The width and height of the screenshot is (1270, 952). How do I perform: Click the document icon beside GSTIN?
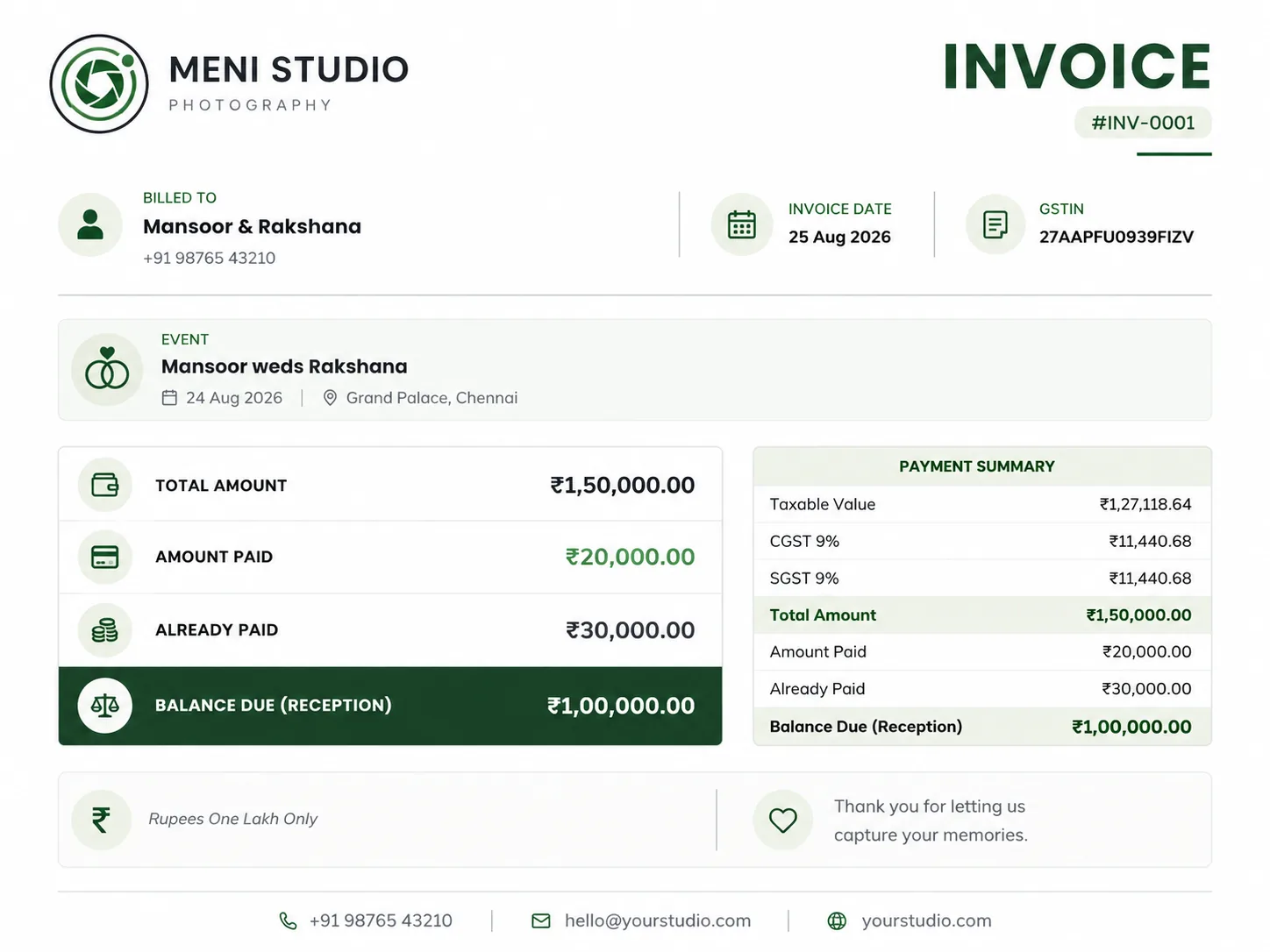point(995,224)
